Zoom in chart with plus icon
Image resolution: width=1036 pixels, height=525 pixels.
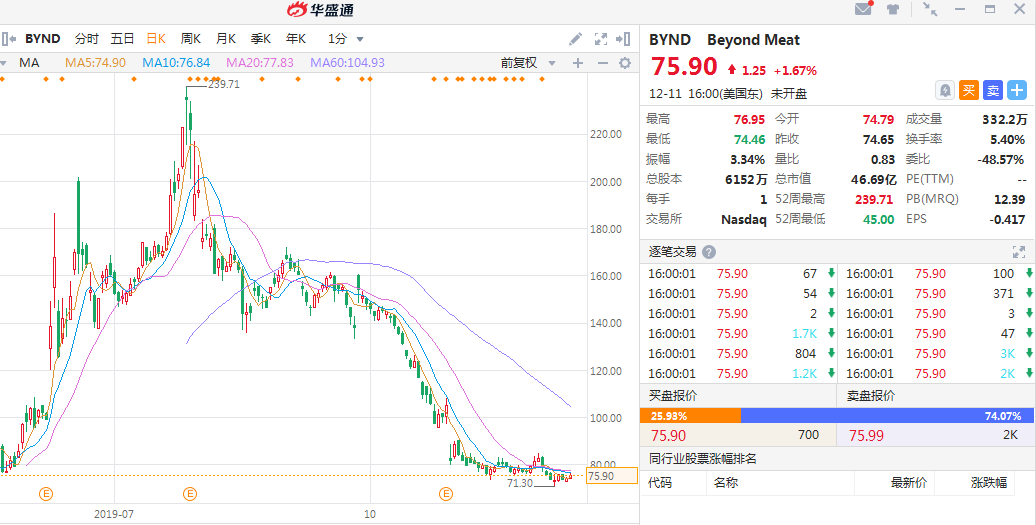577,63
